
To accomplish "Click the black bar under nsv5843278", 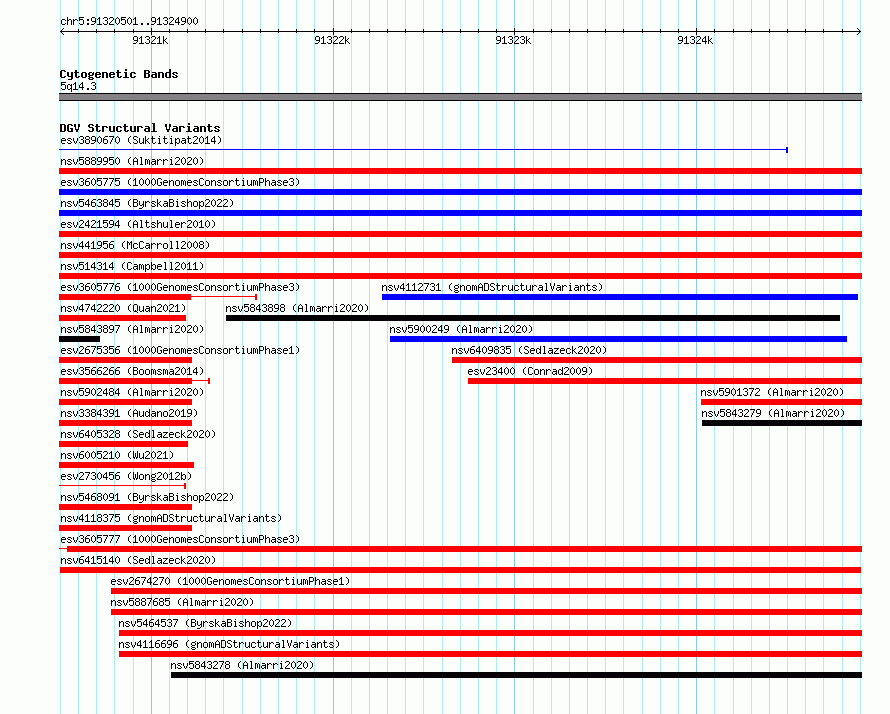I will point(517,675).
